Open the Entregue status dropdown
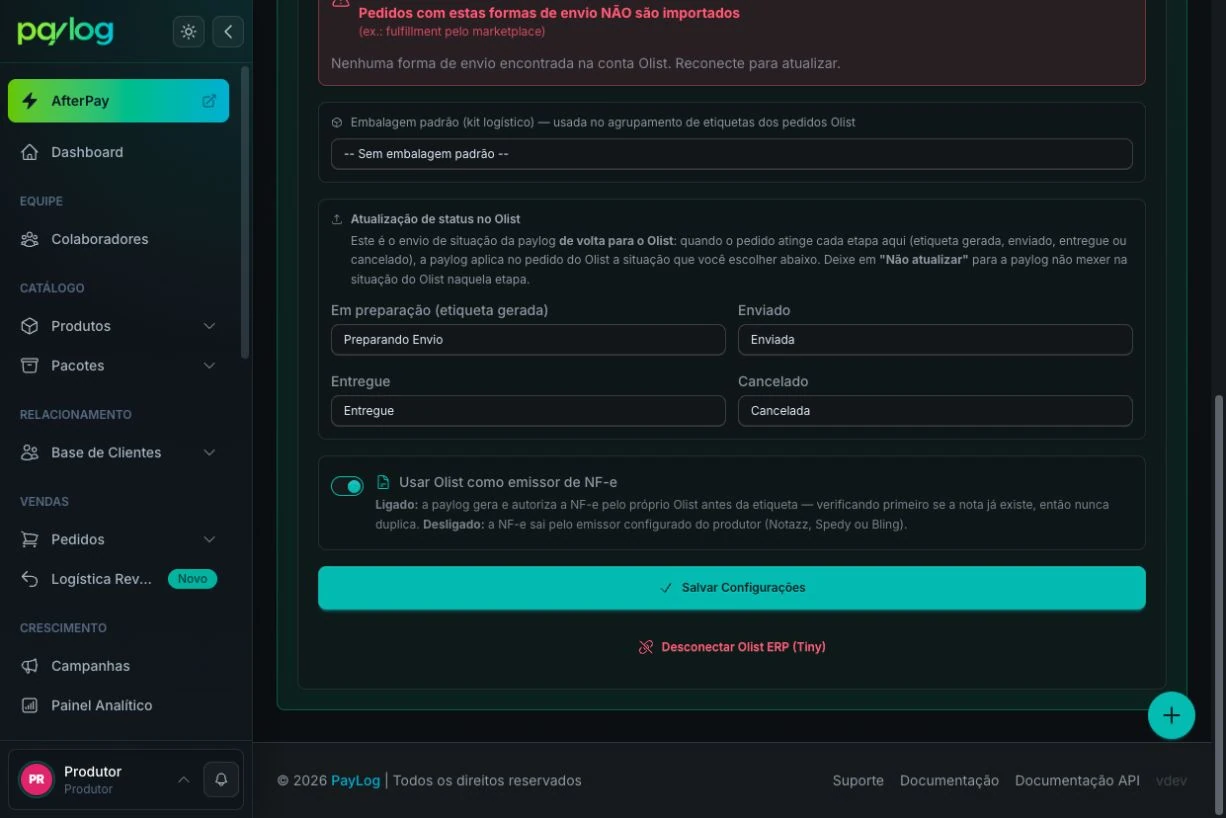The image size is (1226, 818). [528, 411]
